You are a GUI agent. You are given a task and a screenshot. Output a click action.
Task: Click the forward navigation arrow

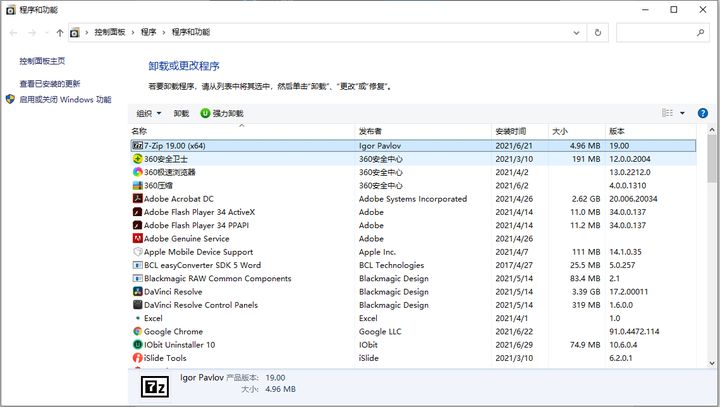pos(32,33)
